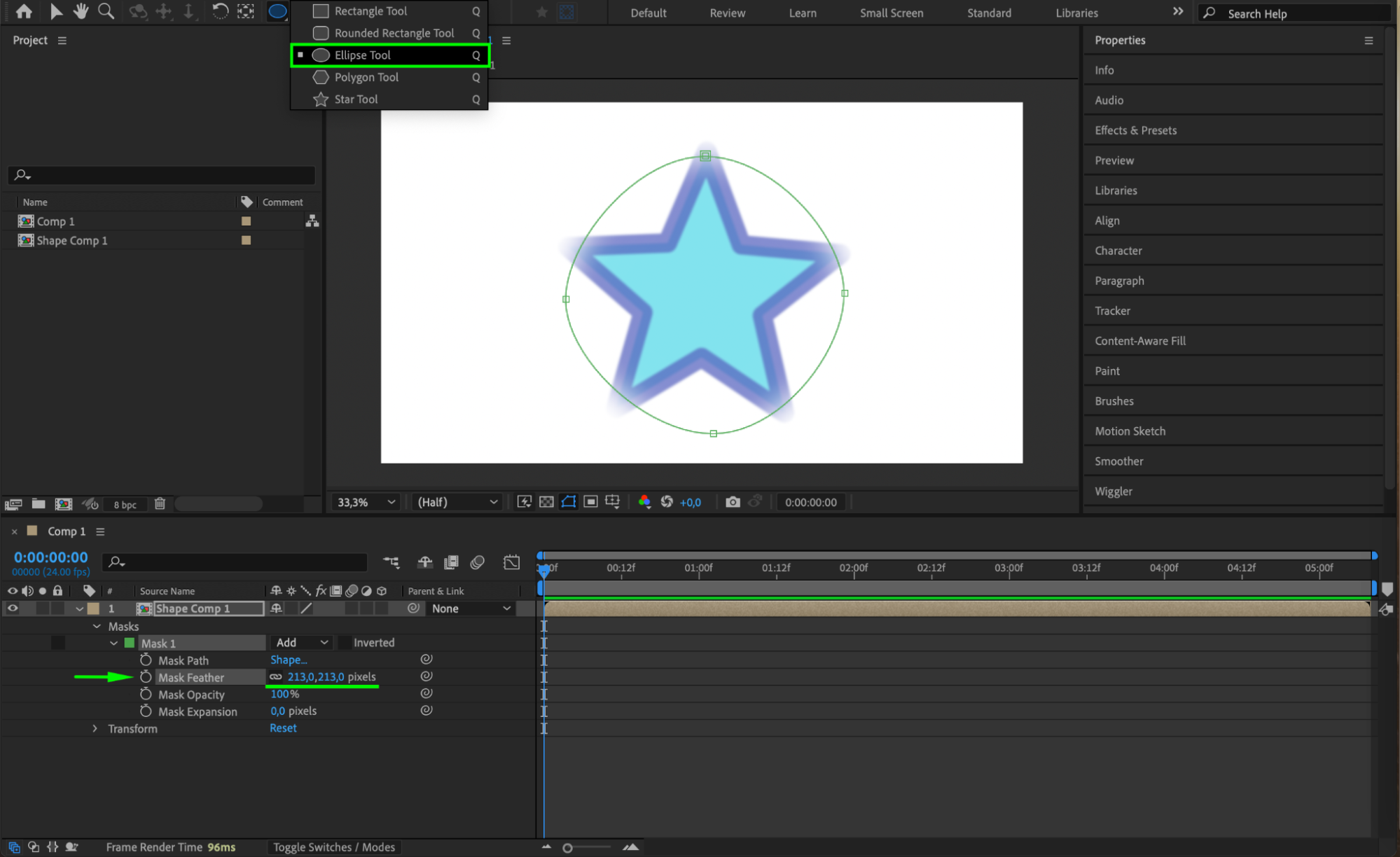
Task: Open the Add mask mode dropdown
Action: (302, 643)
